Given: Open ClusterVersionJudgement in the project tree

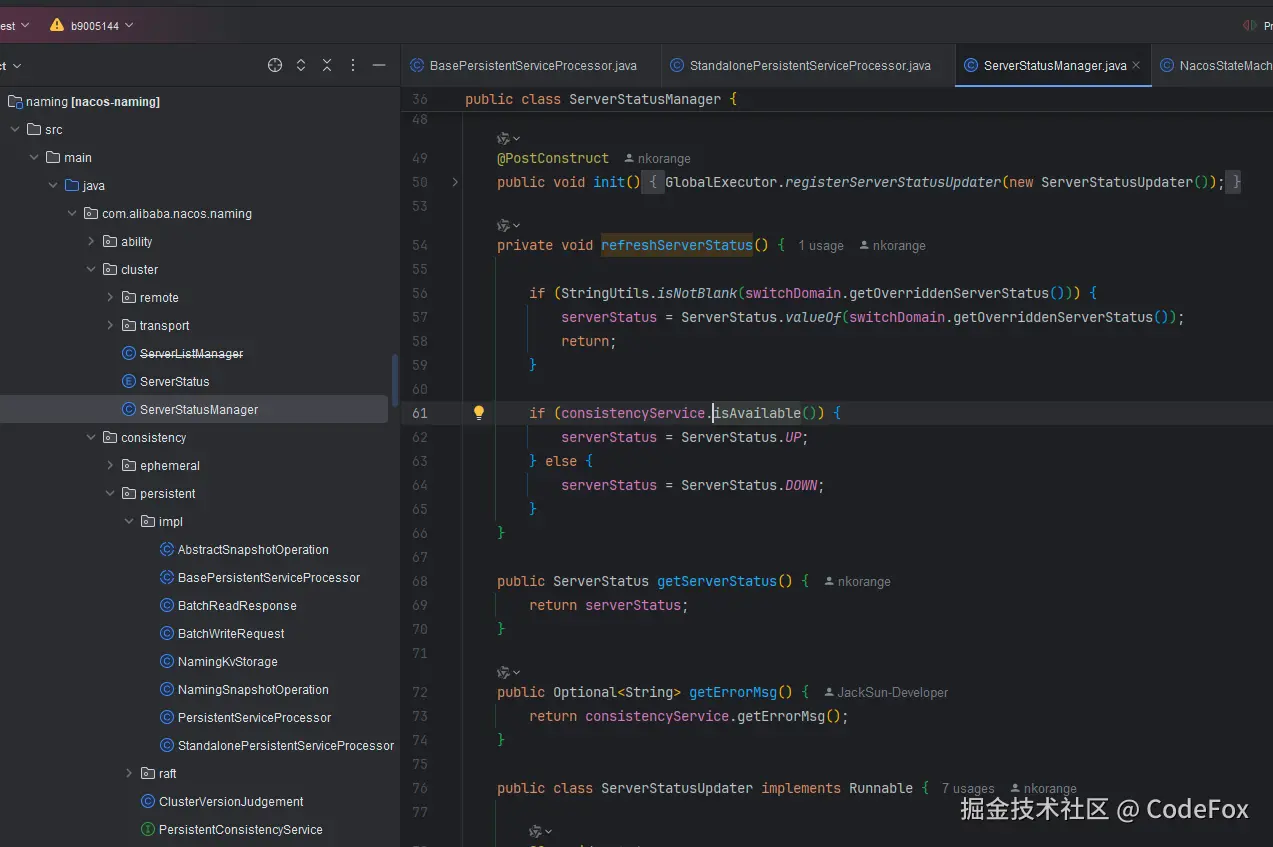Looking at the screenshot, I should pos(230,802).
